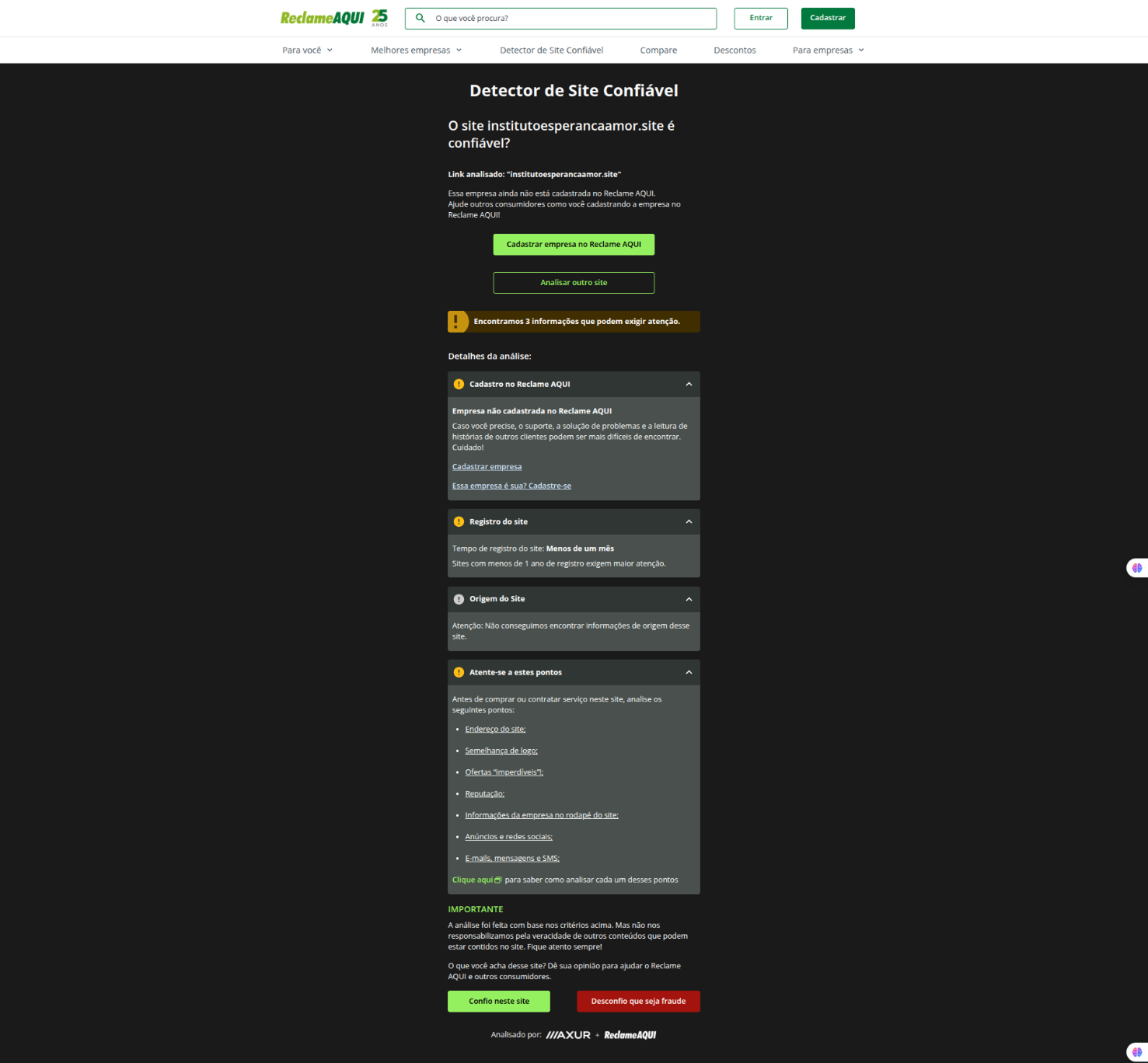Collapse the Cadastro no Reclame AQUI section
This screenshot has height=1063, width=1148.
point(689,384)
